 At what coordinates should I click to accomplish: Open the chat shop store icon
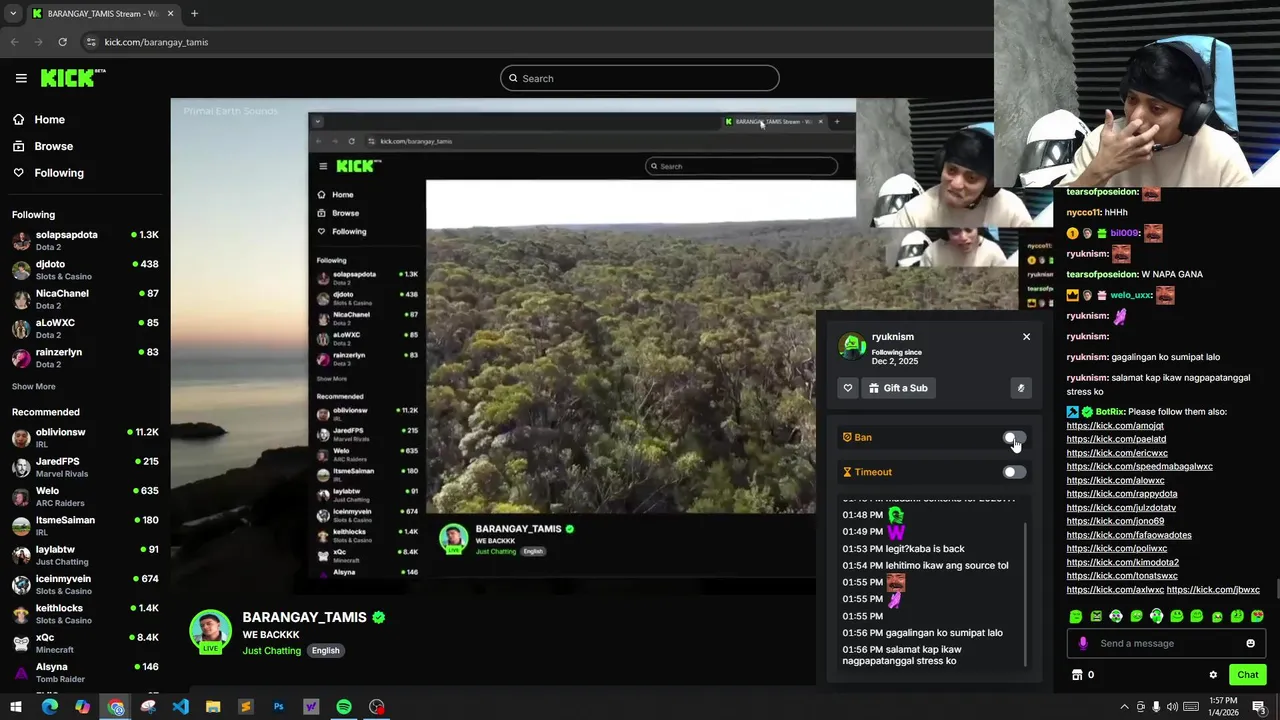coord(1077,675)
